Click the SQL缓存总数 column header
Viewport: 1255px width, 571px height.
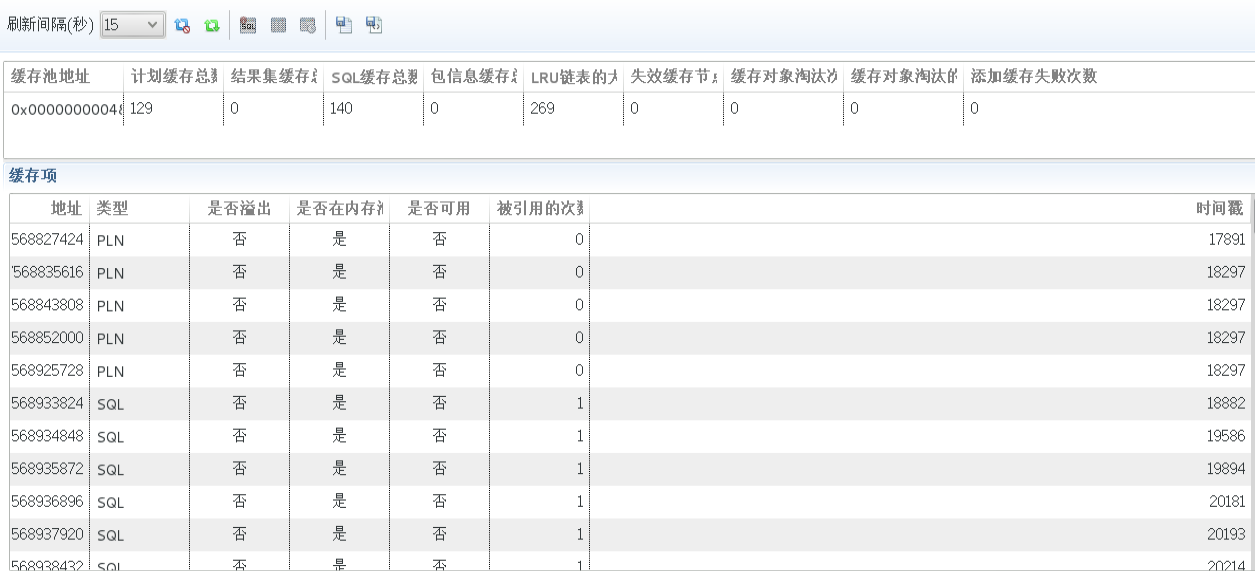pyautogui.click(x=374, y=78)
